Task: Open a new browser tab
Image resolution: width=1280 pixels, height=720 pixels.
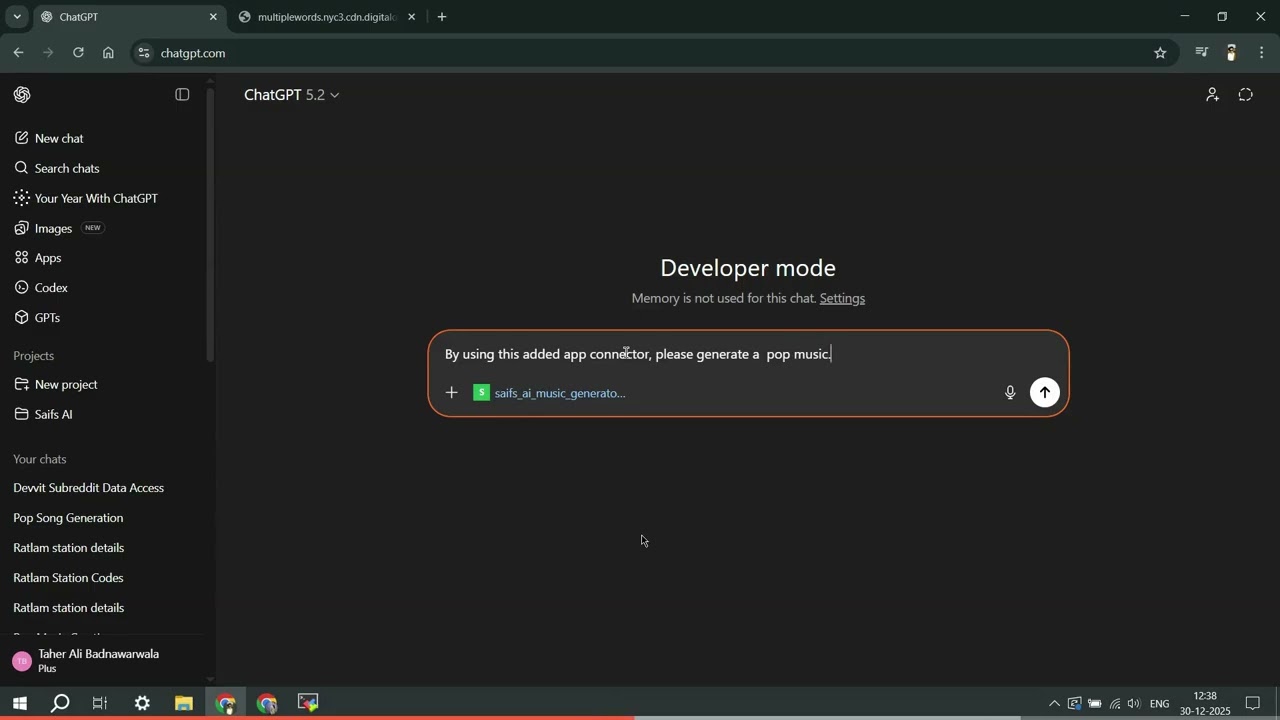Action: click(442, 17)
